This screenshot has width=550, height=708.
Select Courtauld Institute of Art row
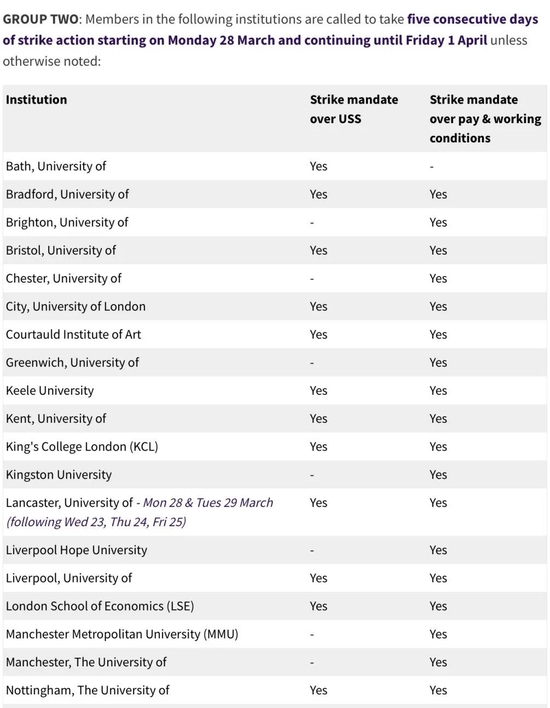point(275,334)
